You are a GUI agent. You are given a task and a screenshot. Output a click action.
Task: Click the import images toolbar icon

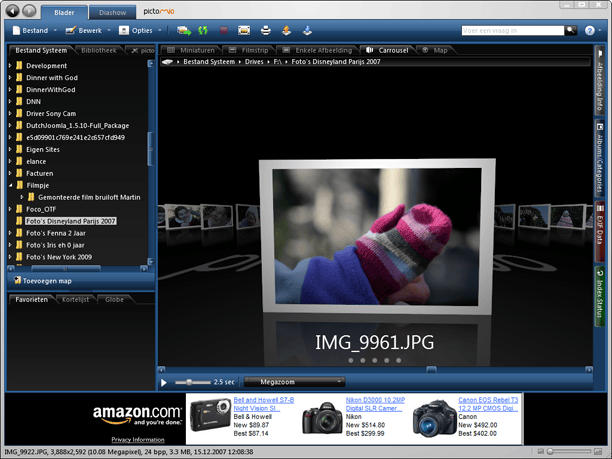[184, 30]
